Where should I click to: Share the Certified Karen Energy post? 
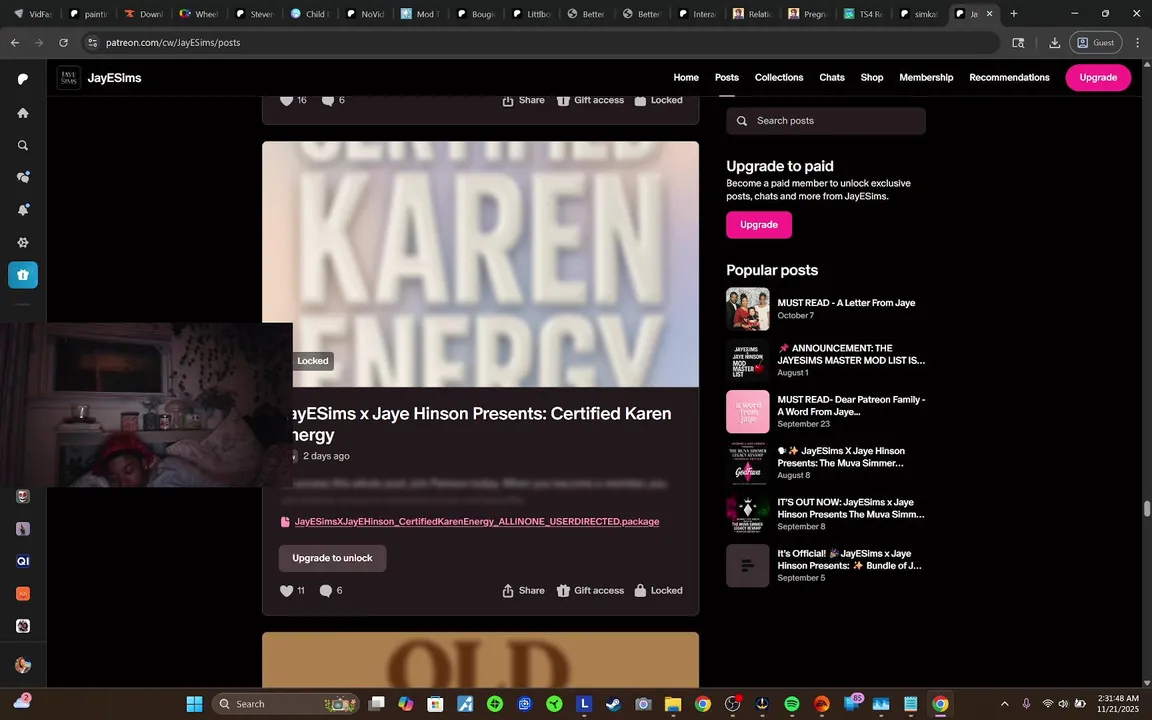pos(523,591)
